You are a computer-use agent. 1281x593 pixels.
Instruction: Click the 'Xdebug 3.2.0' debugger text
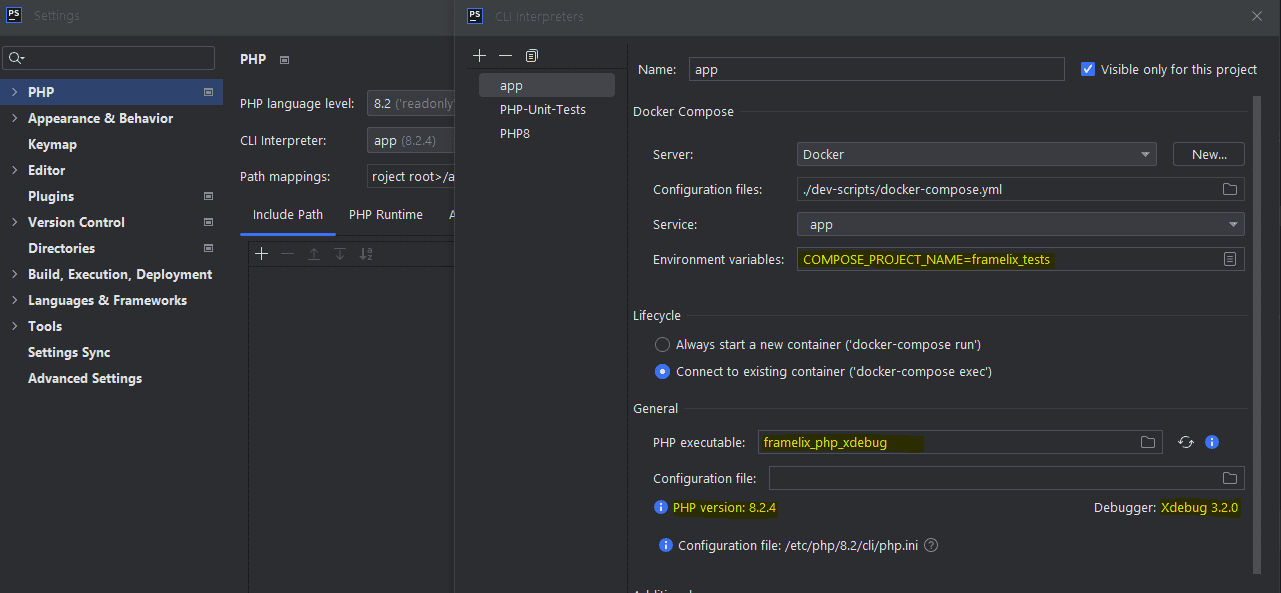1199,507
